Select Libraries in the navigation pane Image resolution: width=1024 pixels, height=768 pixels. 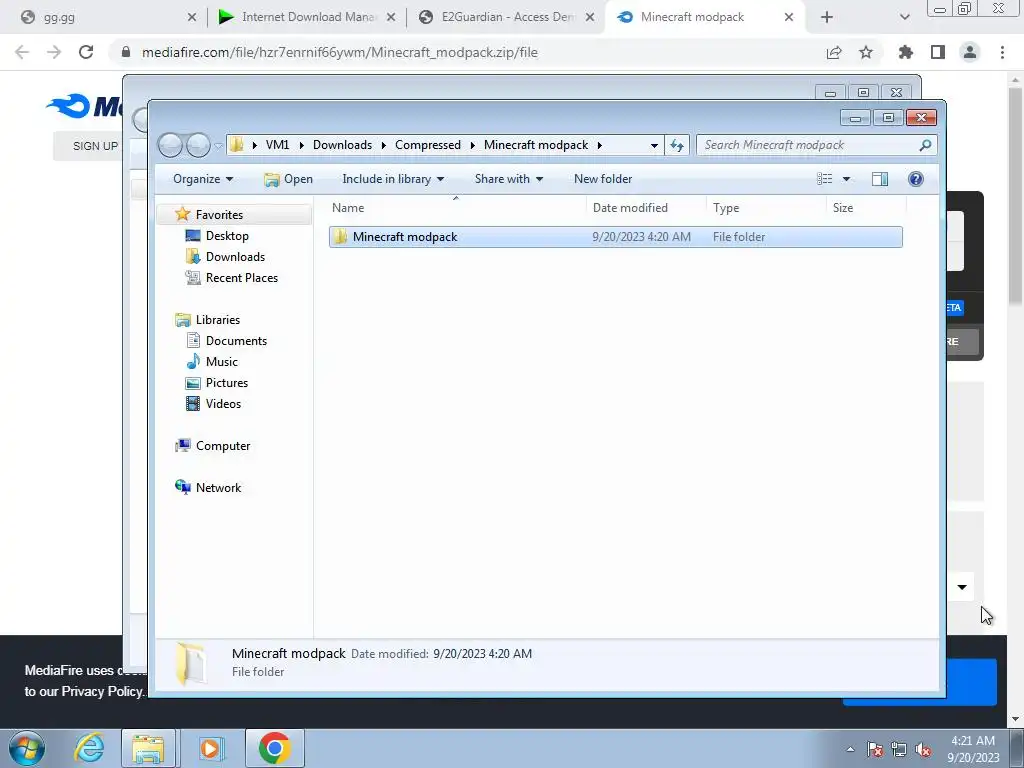coord(217,320)
